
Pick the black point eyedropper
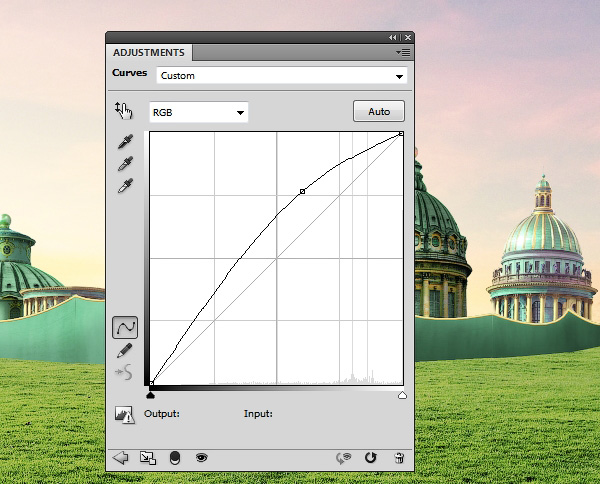click(x=126, y=142)
